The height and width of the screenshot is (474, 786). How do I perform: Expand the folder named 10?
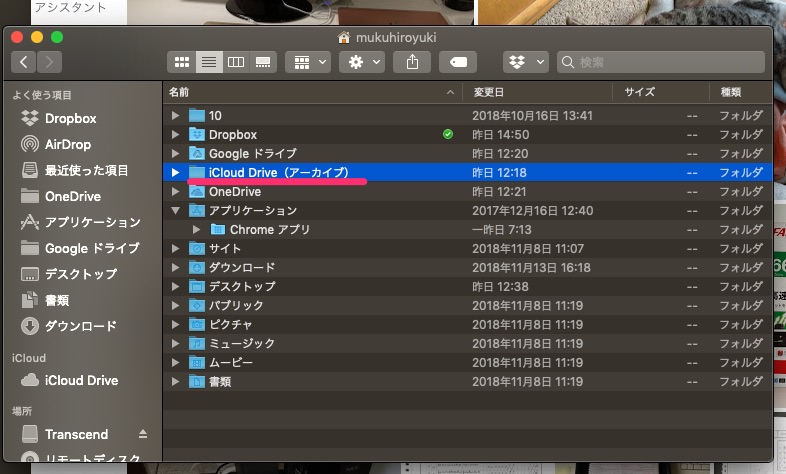(x=175, y=116)
